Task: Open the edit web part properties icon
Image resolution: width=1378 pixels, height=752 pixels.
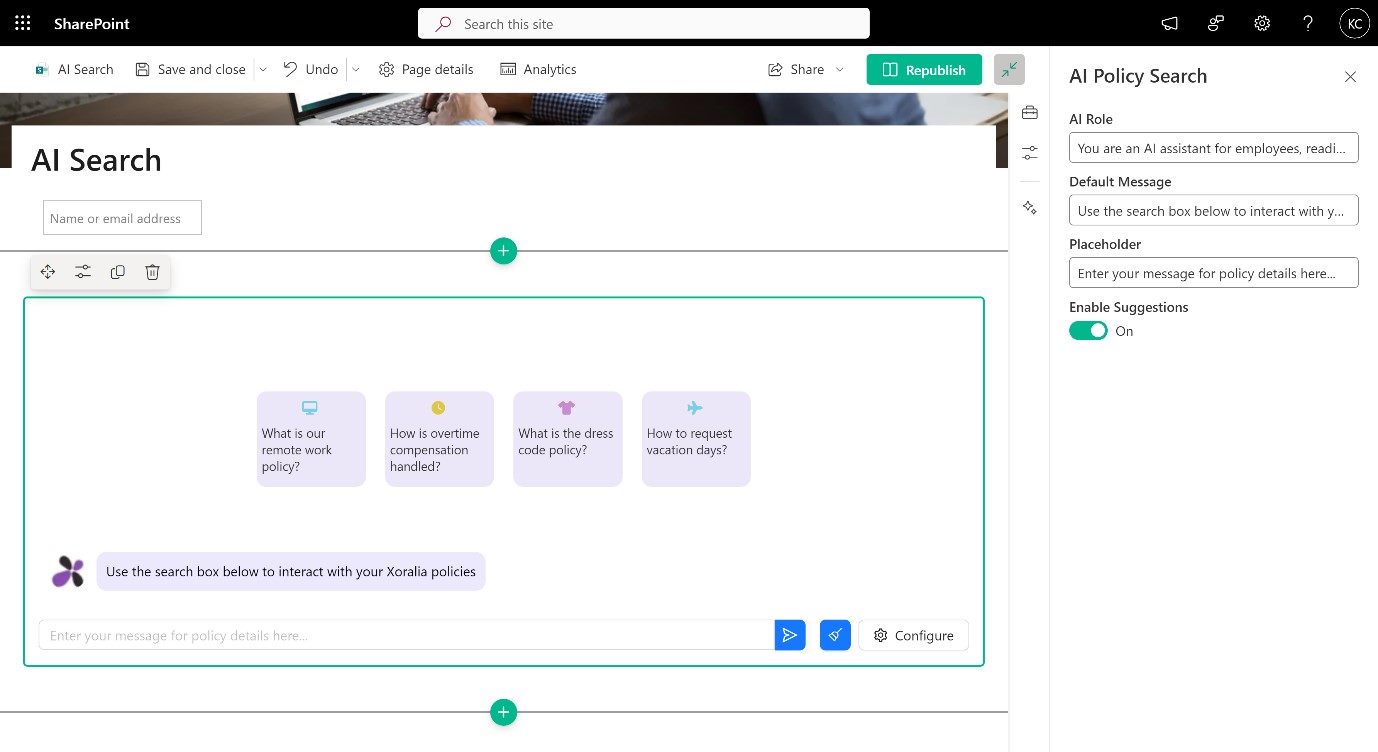Action: pos(83,272)
